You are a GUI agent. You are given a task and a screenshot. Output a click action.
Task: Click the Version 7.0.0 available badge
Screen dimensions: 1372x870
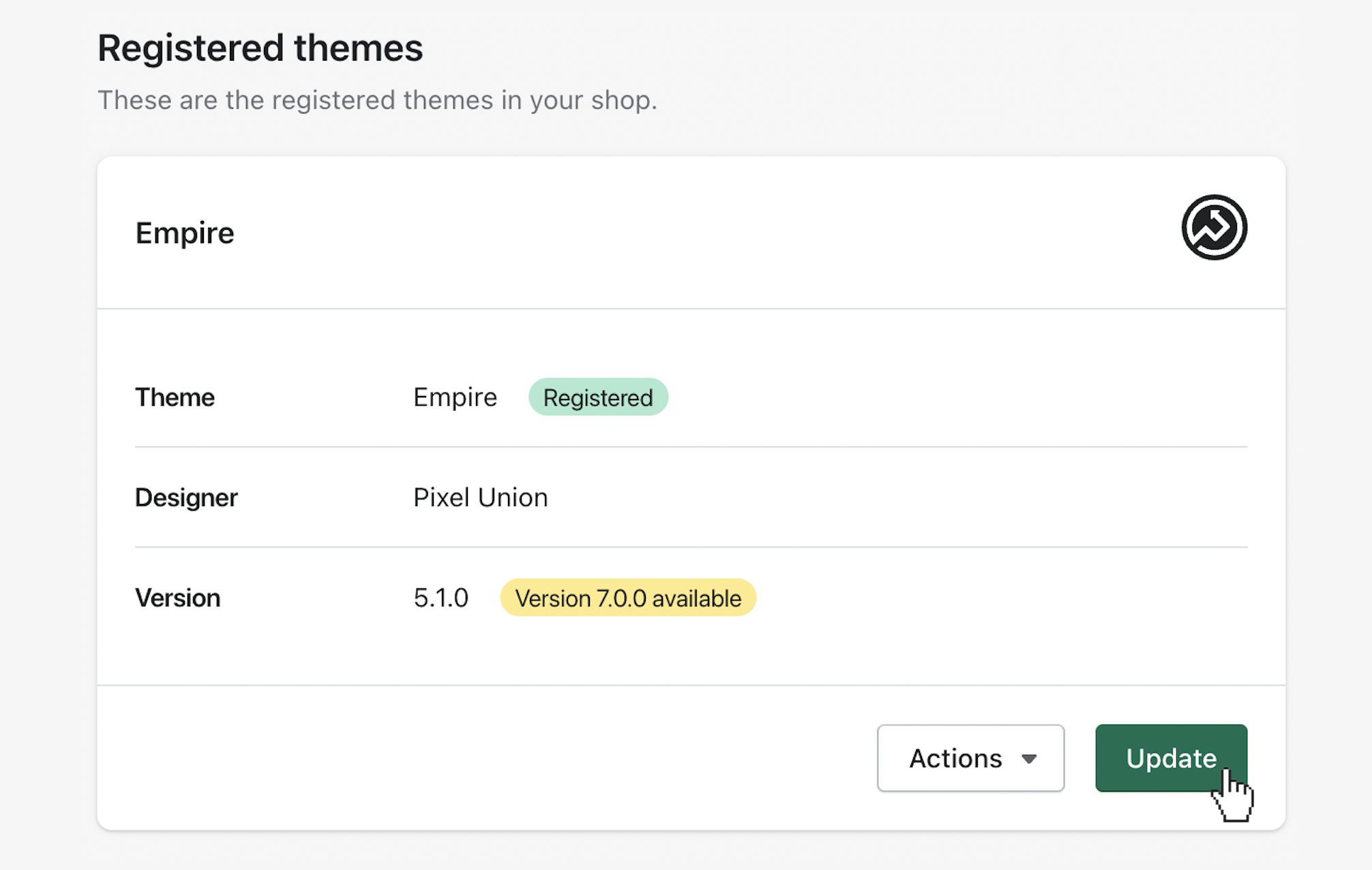628,597
